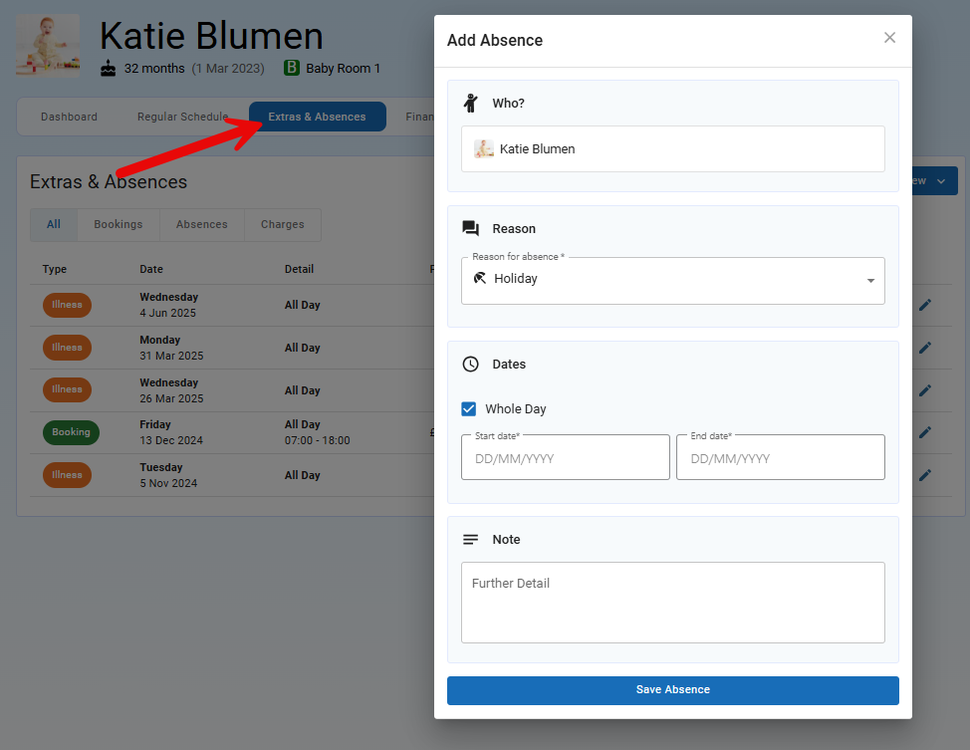The width and height of the screenshot is (970, 750).
Task: Close the Add Absence dialog
Action: click(889, 38)
